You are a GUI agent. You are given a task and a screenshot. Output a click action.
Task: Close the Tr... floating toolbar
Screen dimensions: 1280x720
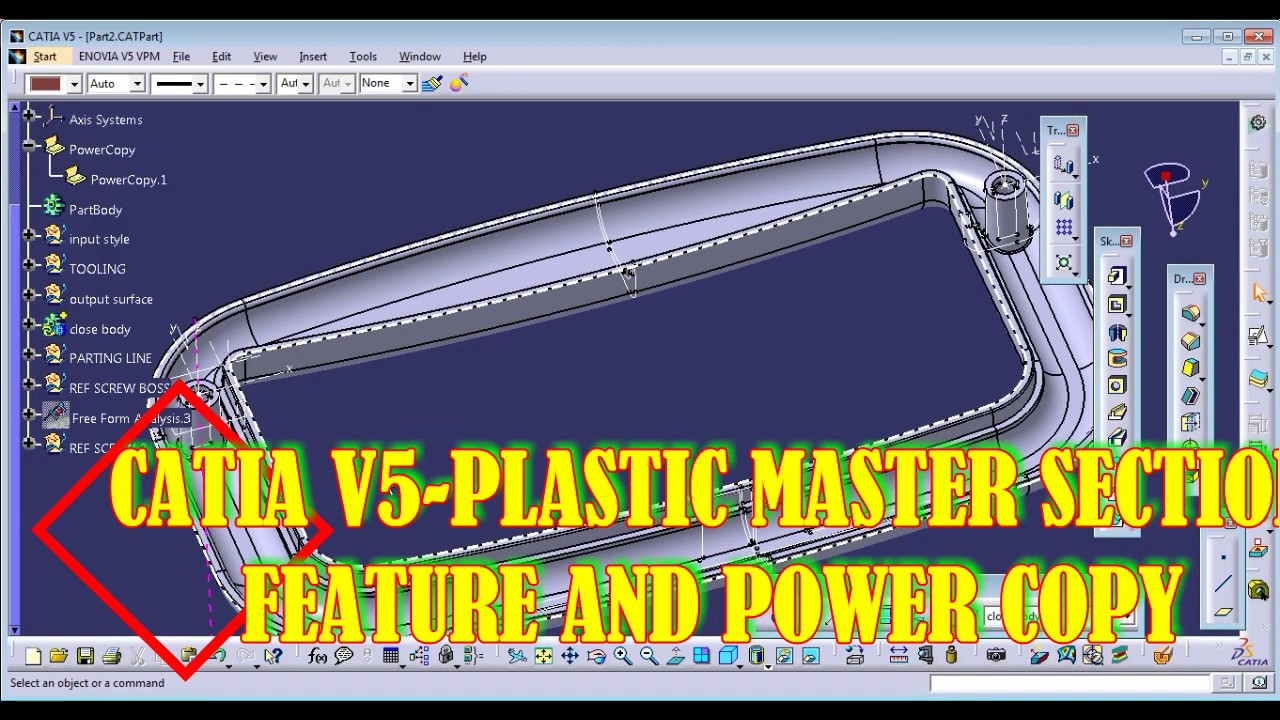pyautogui.click(x=1073, y=130)
